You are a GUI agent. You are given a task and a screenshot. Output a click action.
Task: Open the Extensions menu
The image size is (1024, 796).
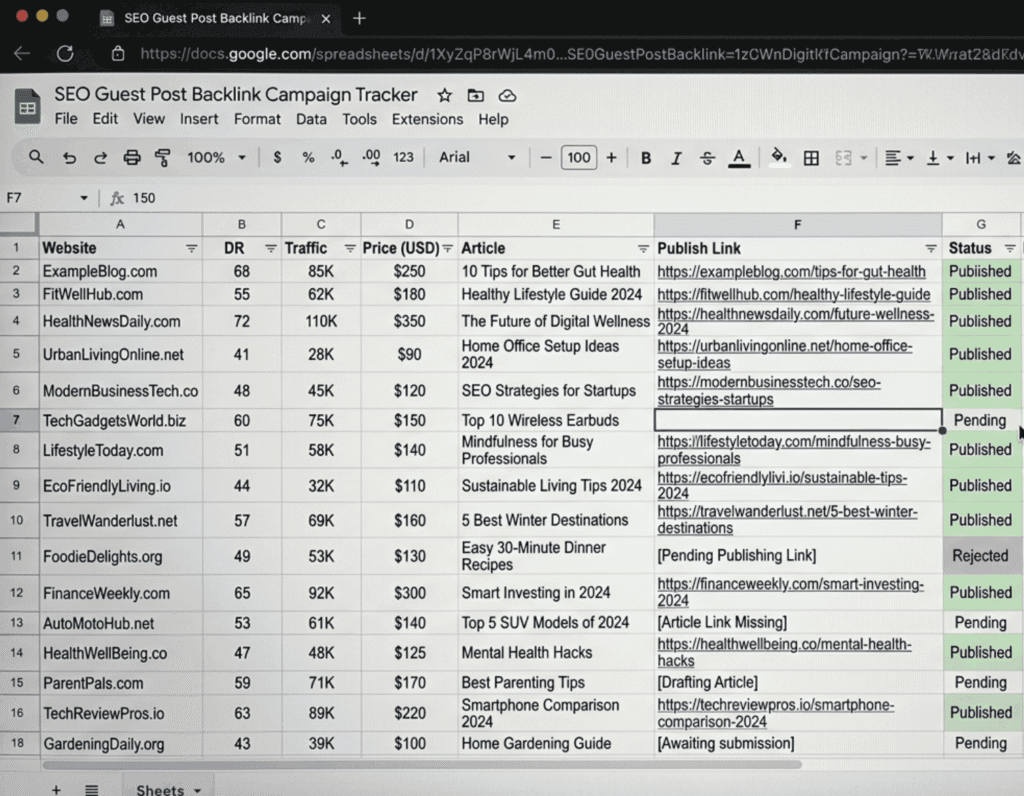point(427,119)
